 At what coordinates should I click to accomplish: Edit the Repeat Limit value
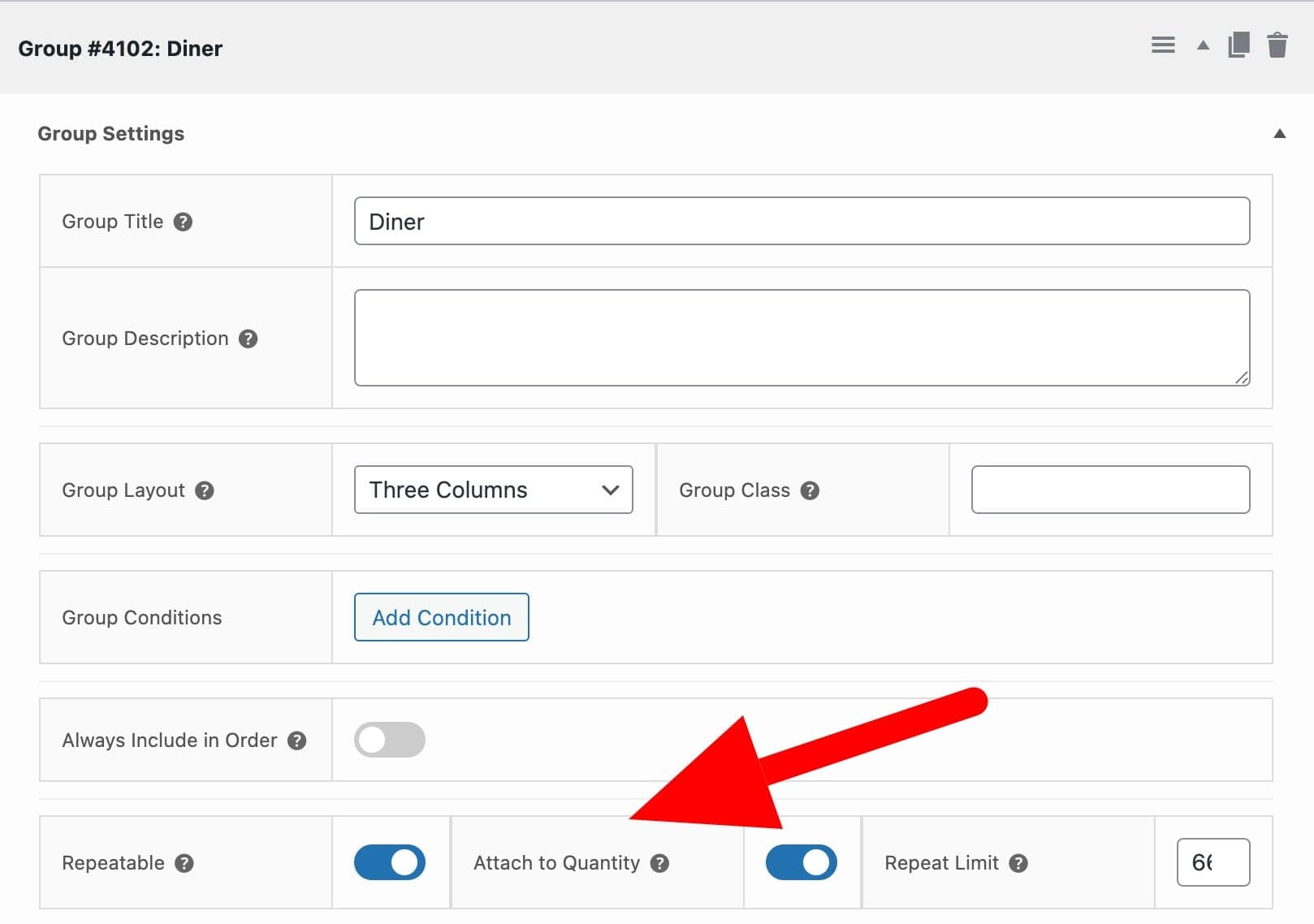point(1213,862)
